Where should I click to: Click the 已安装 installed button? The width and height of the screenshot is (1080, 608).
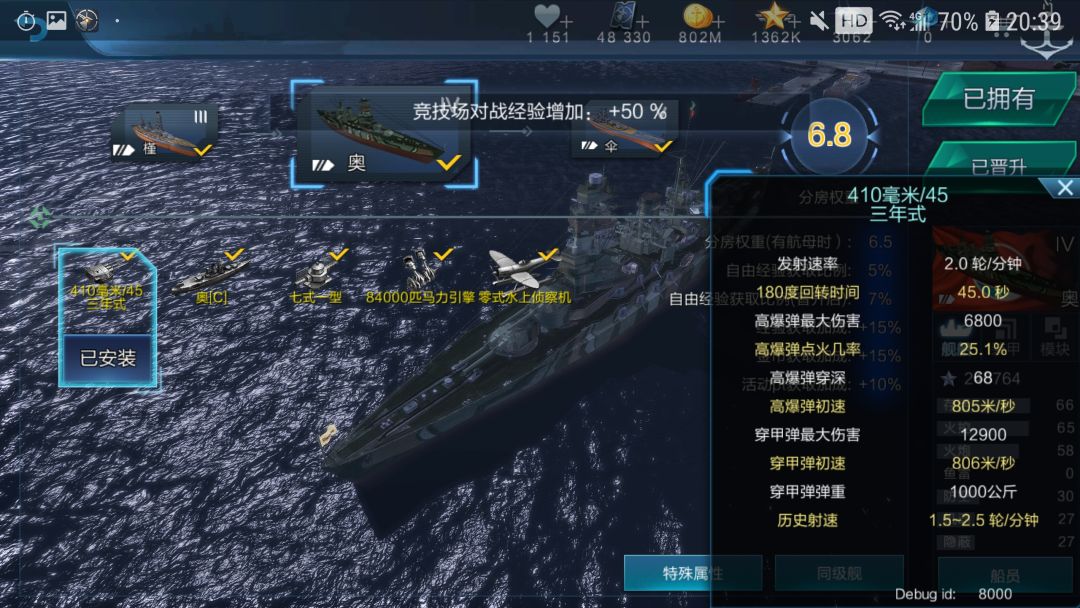point(107,358)
